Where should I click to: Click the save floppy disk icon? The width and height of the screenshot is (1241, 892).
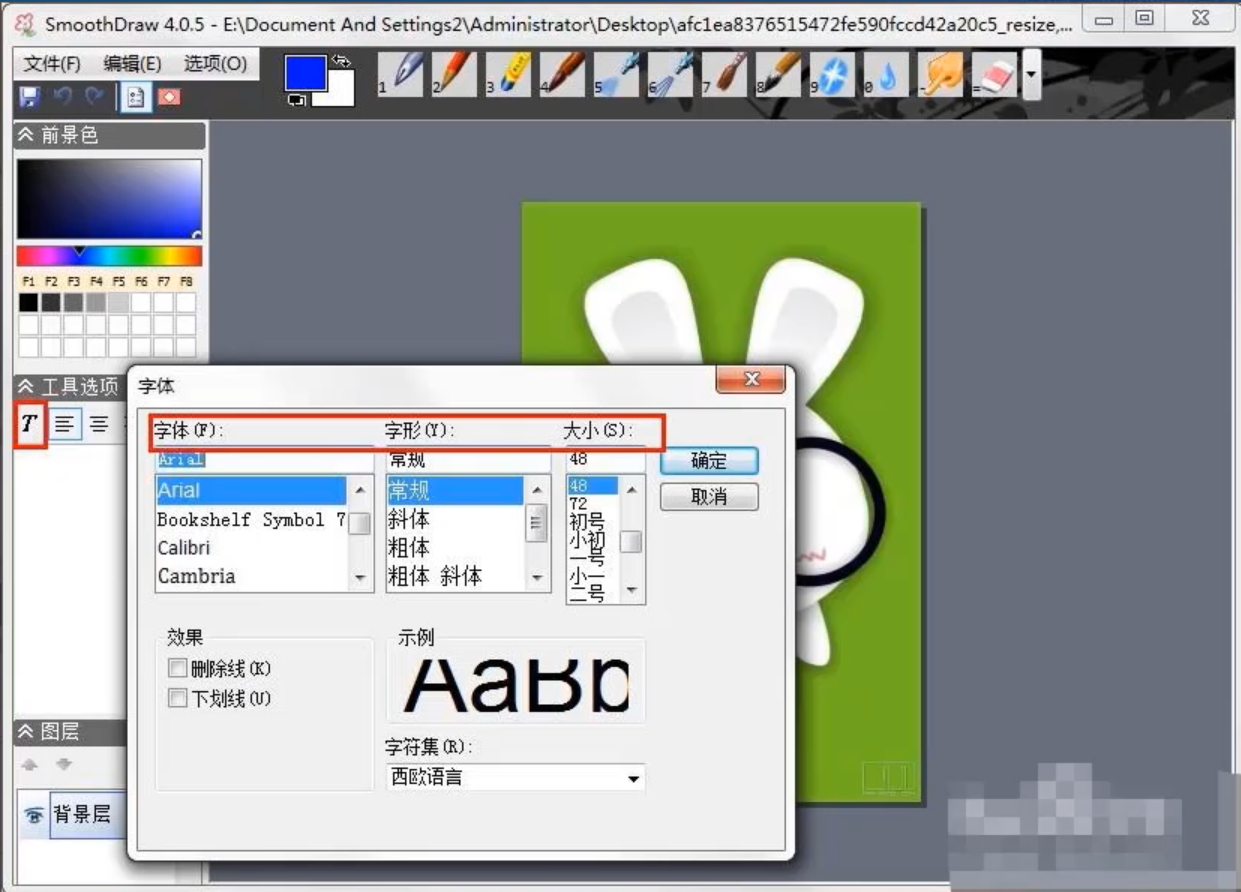point(30,97)
